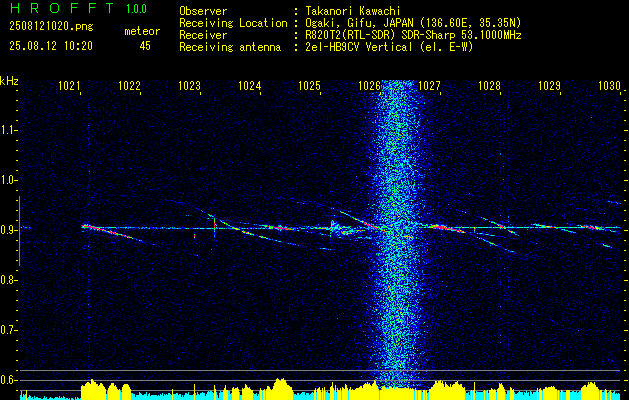
Task: Click frequency axis label 0.7
Action: tap(8, 330)
